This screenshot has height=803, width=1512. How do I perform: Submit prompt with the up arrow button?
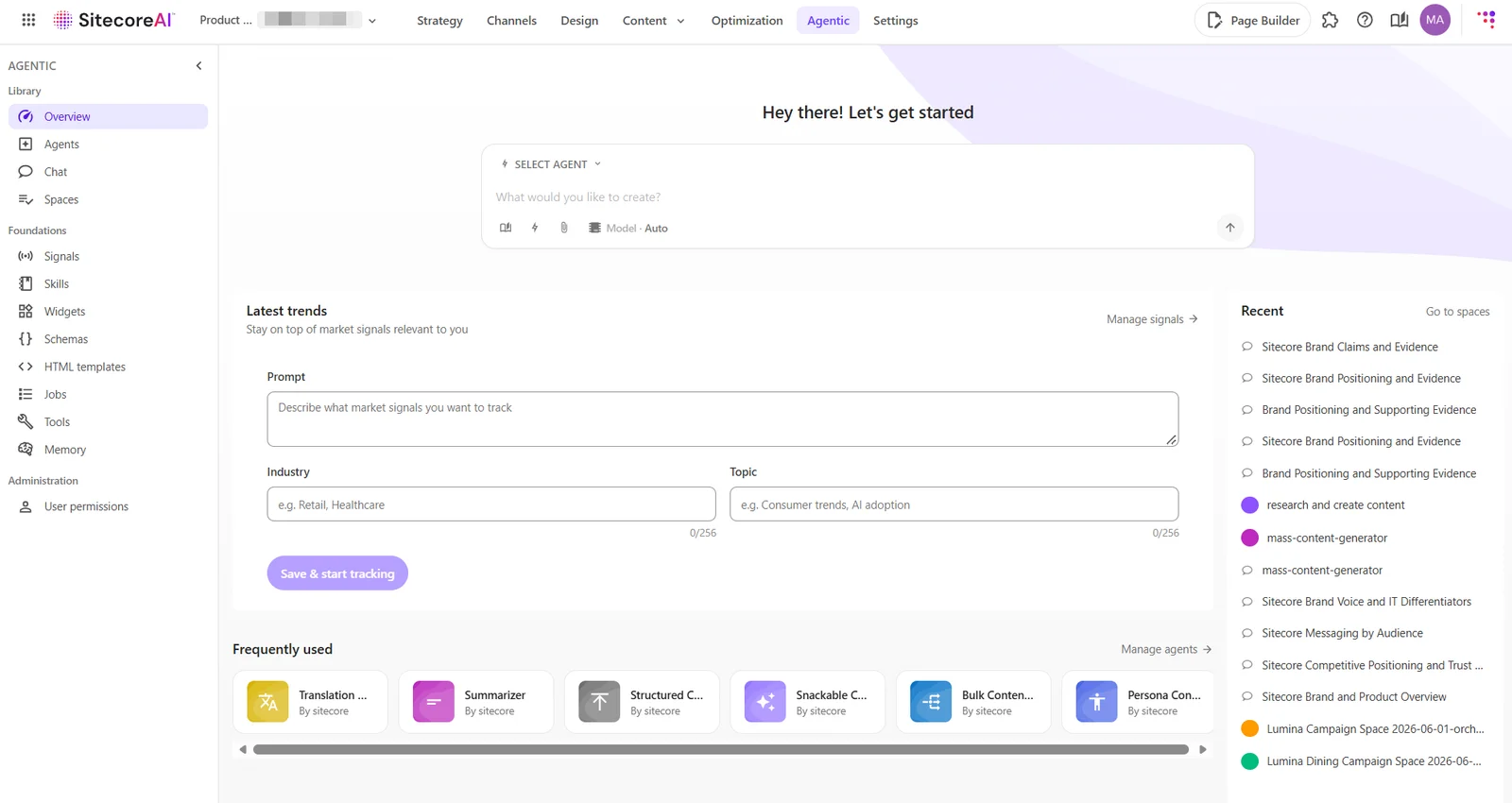tap(1229, 227)
